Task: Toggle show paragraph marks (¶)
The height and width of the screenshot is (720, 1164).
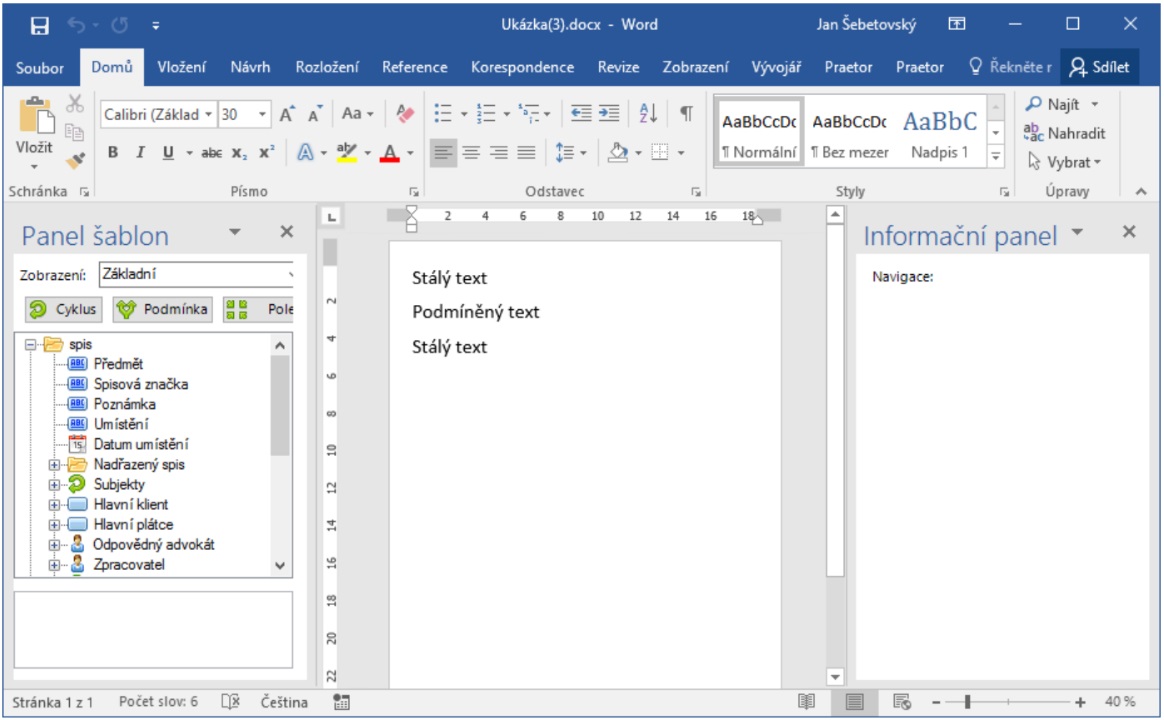Action: (686, 114)
